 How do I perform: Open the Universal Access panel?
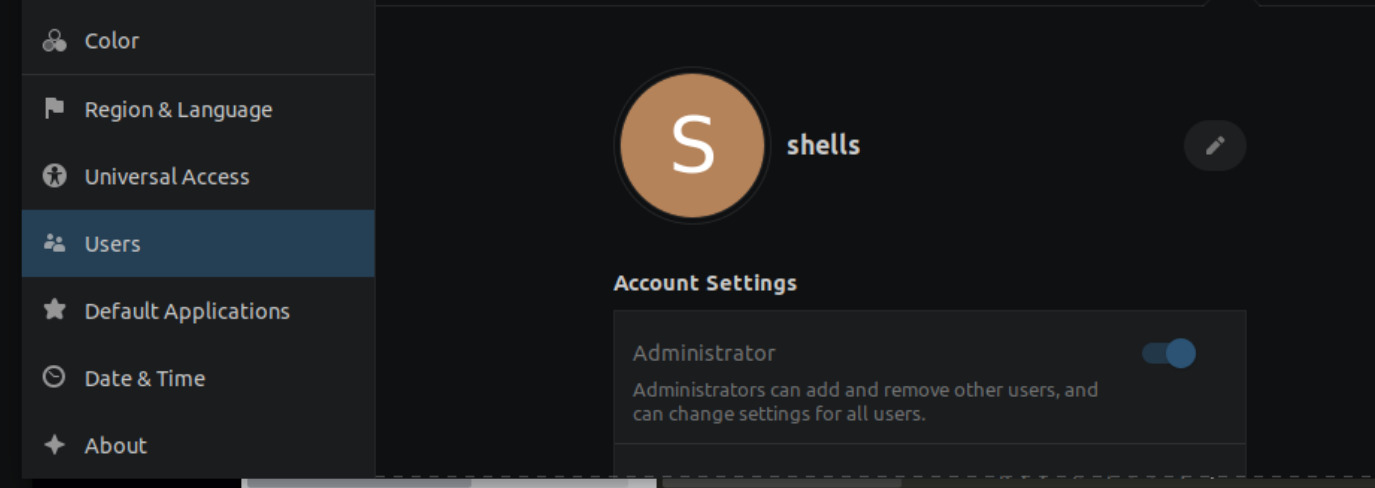point(167,177)
